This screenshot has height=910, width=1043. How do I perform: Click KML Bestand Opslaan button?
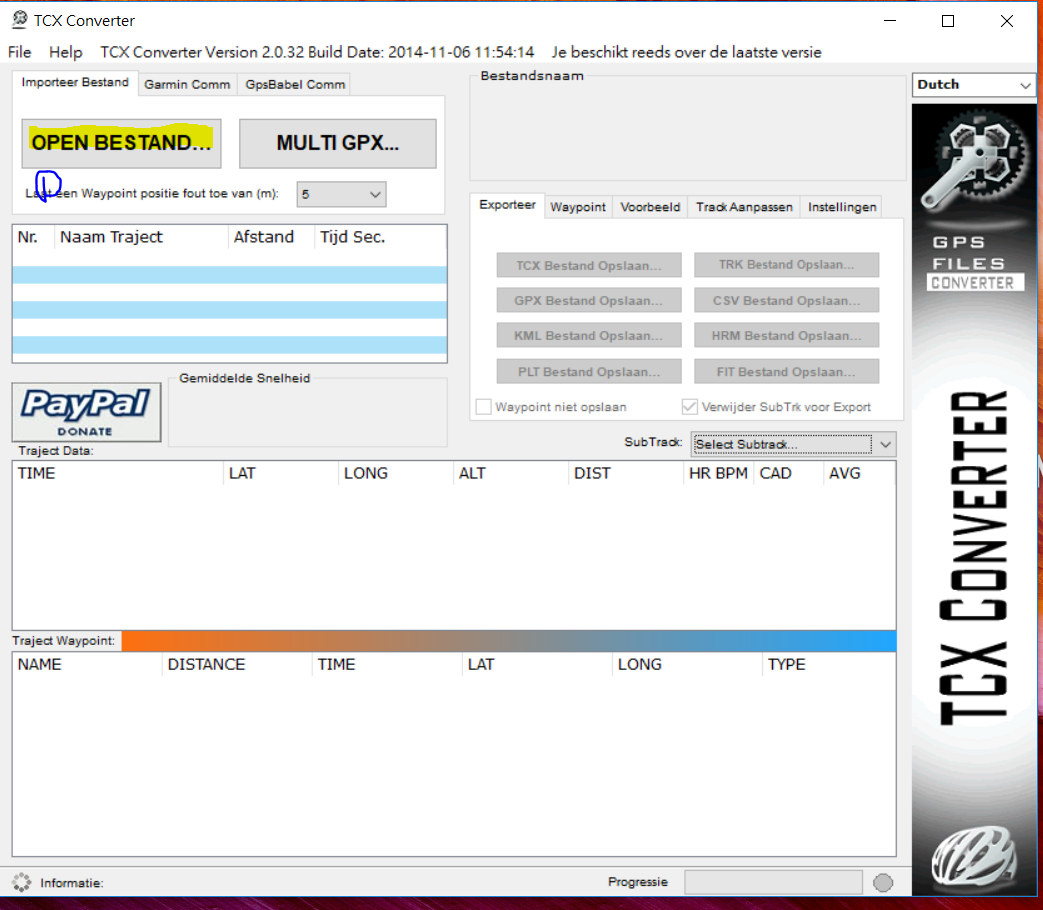tap(589, 336)
